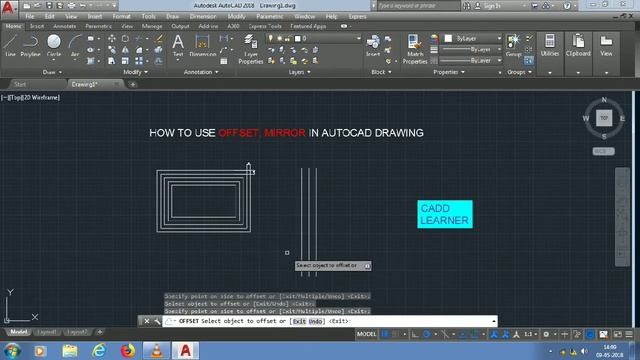
Task: Expand the Draw panel
Action: click(x=52, y=72)
